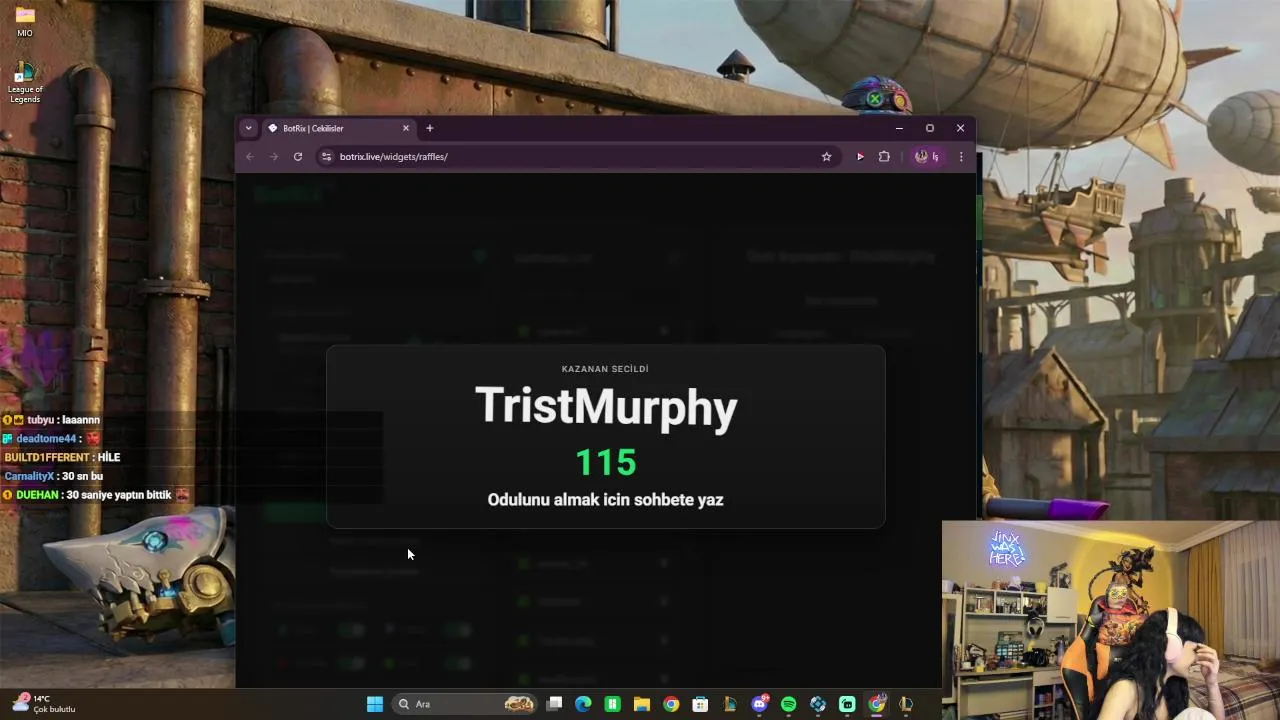
Task: Click the taskbar search box Ara
Action: click(465, 704)
